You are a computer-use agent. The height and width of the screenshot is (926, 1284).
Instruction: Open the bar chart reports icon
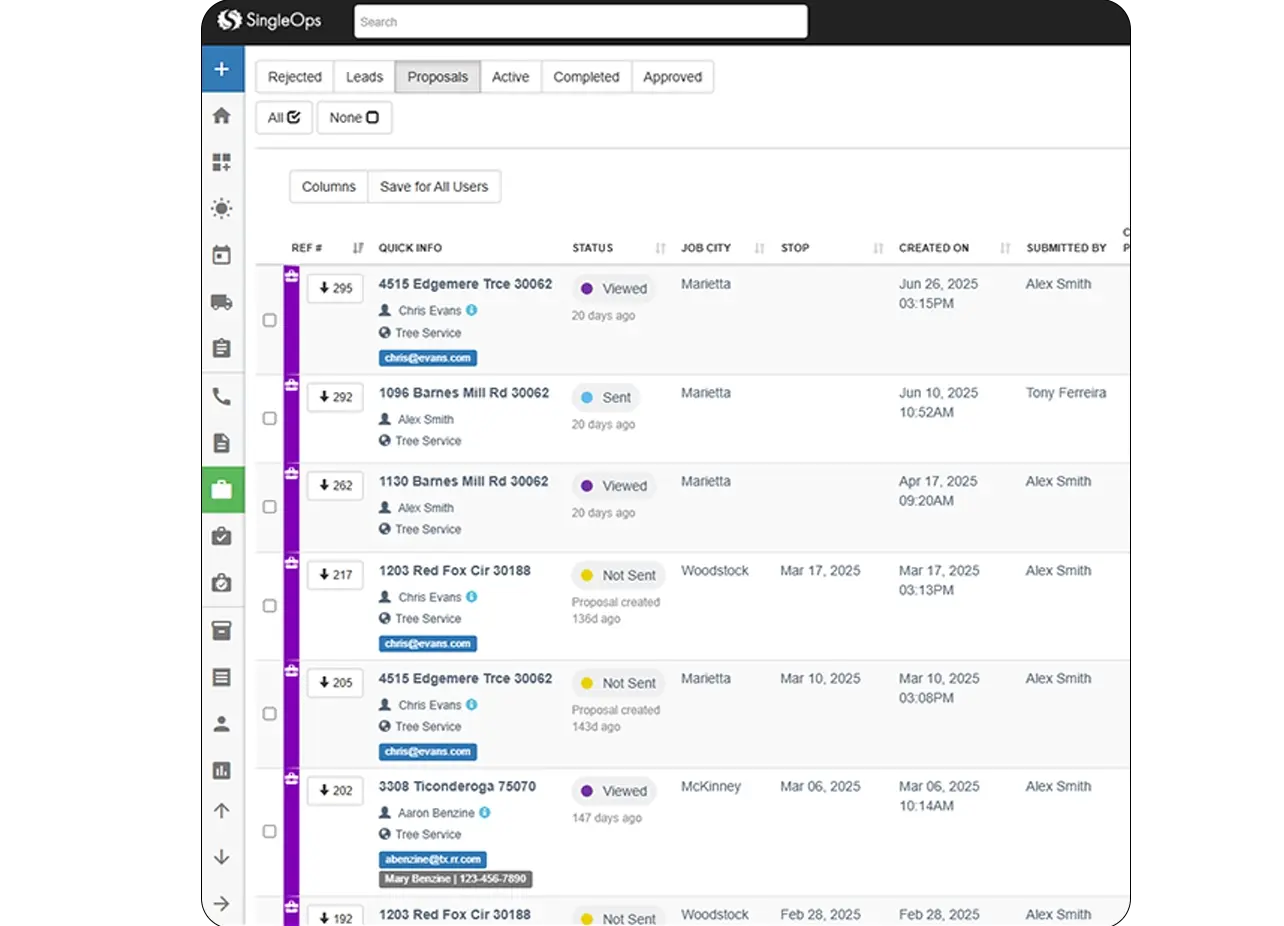[222, 770]
